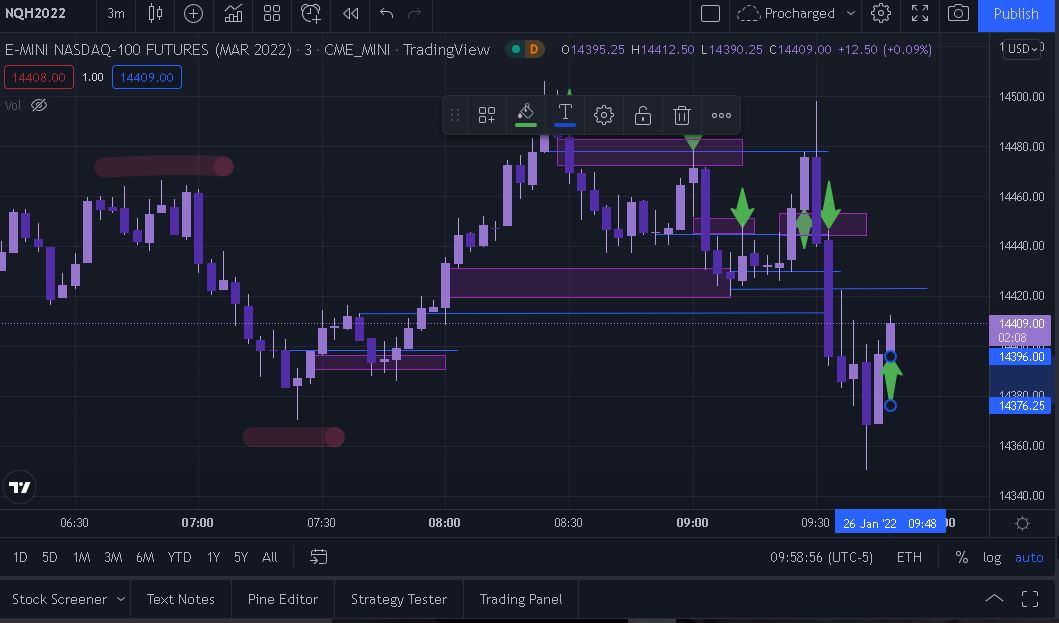Viewport: 1059px width, 623px height.
Task: Expand the Stock Screener dropdown arrow
Action: [x=121, y=599]
